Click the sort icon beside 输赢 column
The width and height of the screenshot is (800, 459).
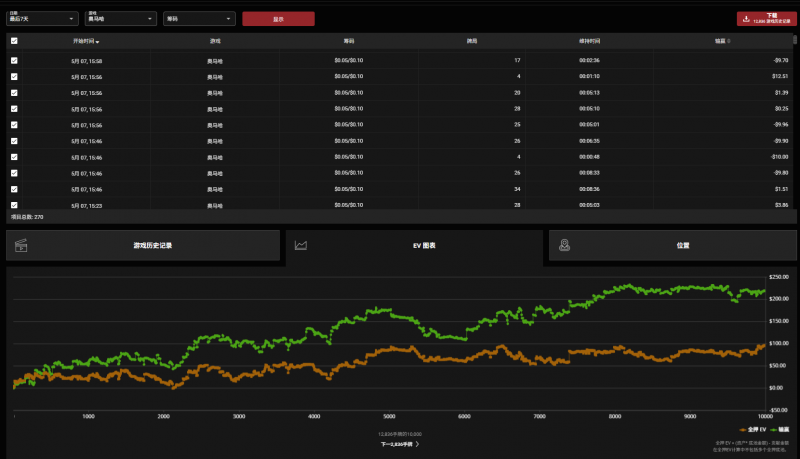pos(728,41)
